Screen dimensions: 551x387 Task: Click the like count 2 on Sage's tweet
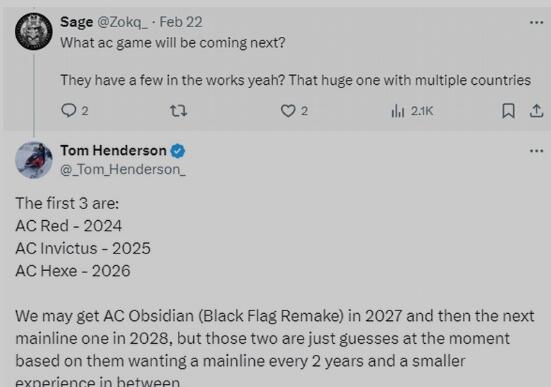(304, 111)
